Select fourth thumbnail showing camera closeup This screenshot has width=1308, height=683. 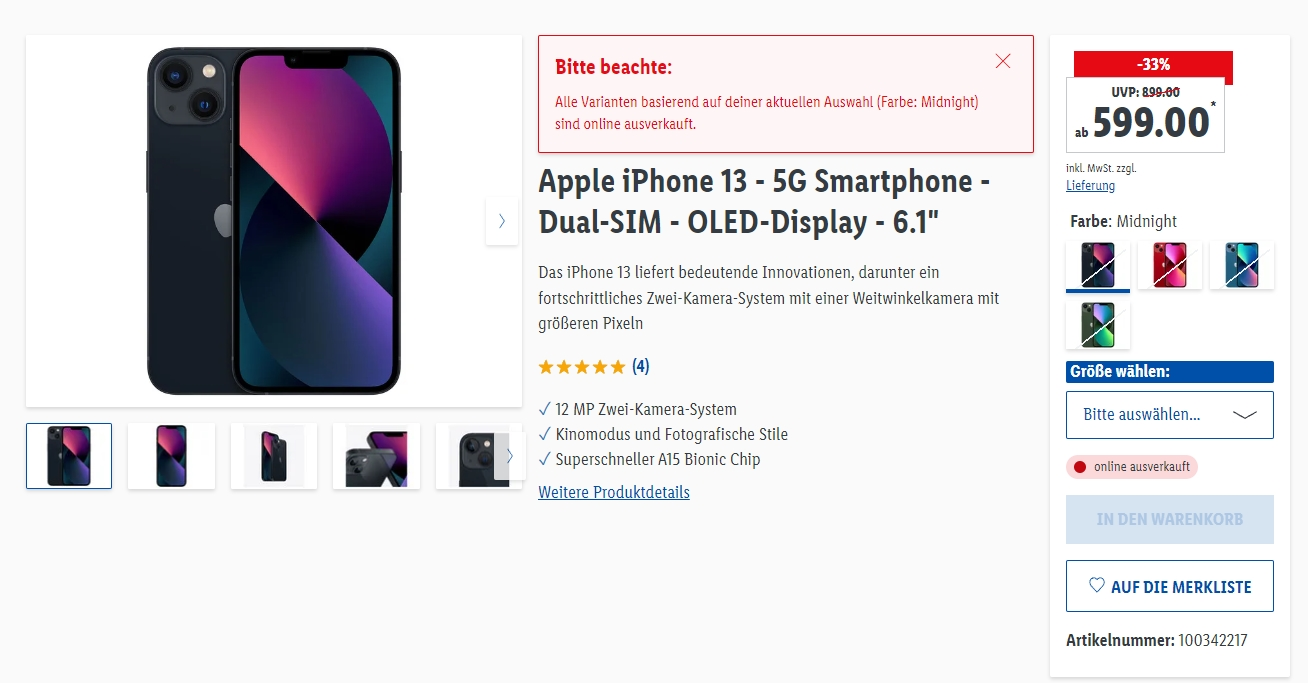pos(376,456)
